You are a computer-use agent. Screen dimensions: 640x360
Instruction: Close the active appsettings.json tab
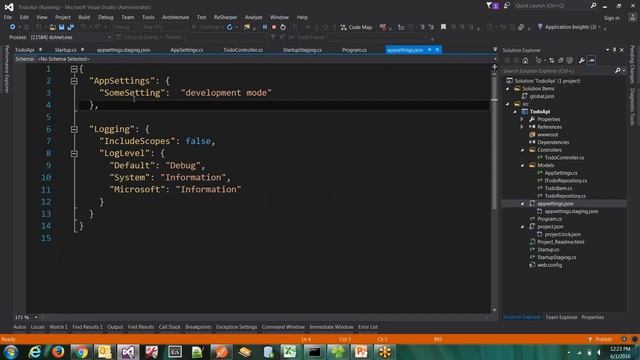pos(437,50)
